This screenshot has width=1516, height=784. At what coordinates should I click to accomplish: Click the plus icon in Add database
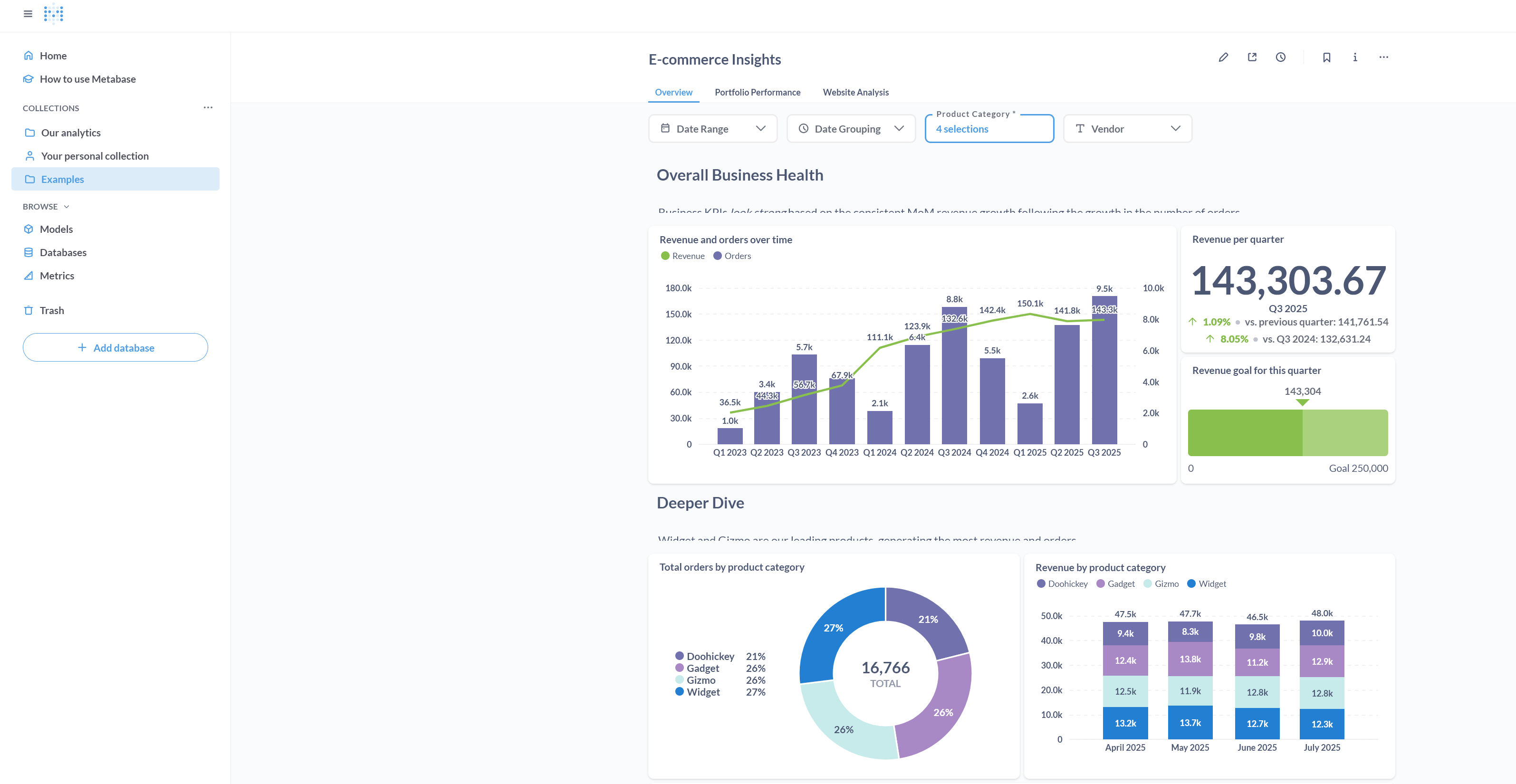[x=82, y=347]
